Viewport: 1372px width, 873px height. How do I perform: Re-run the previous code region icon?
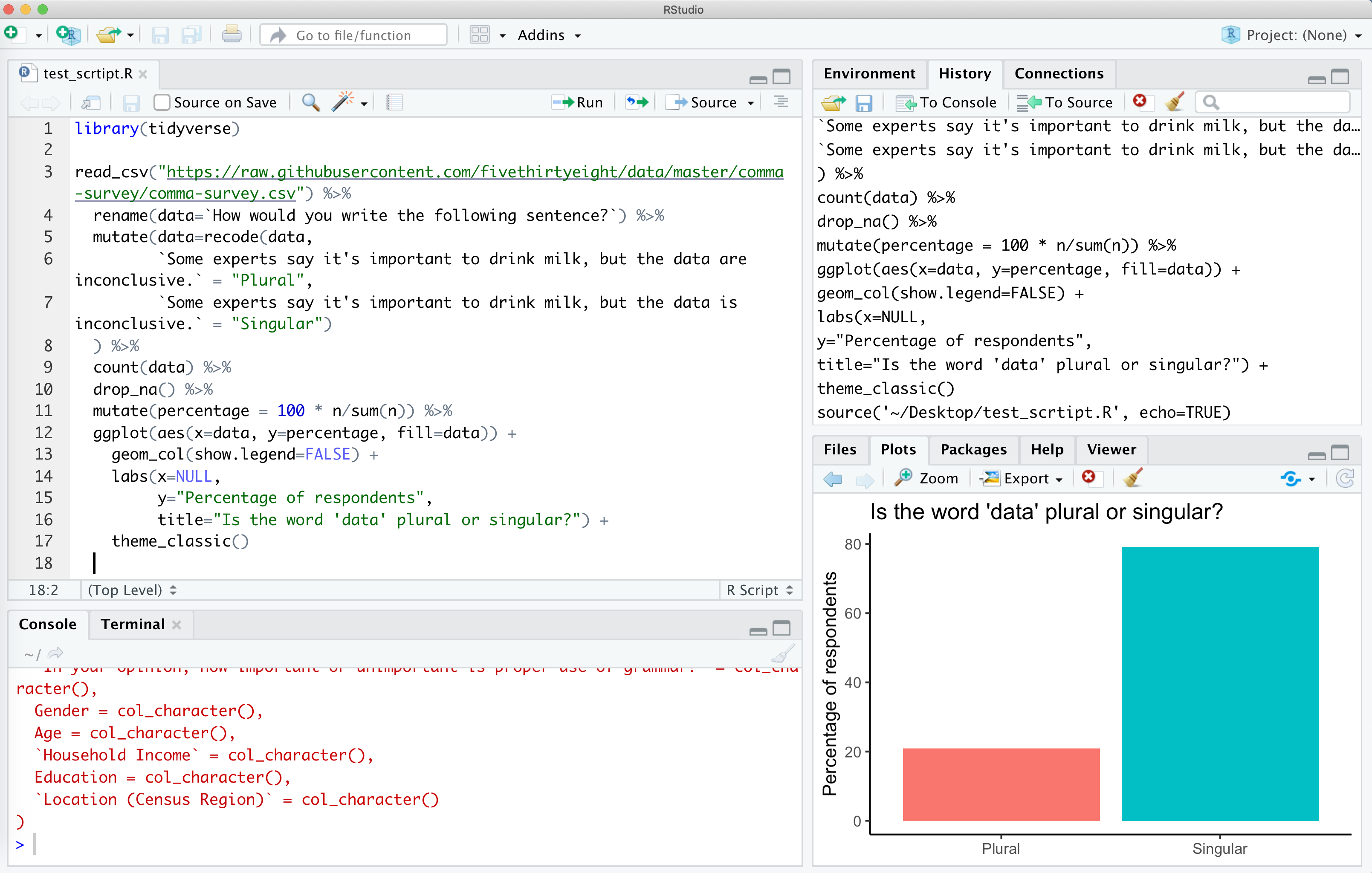pyautogui.click(x=637, y=103)
